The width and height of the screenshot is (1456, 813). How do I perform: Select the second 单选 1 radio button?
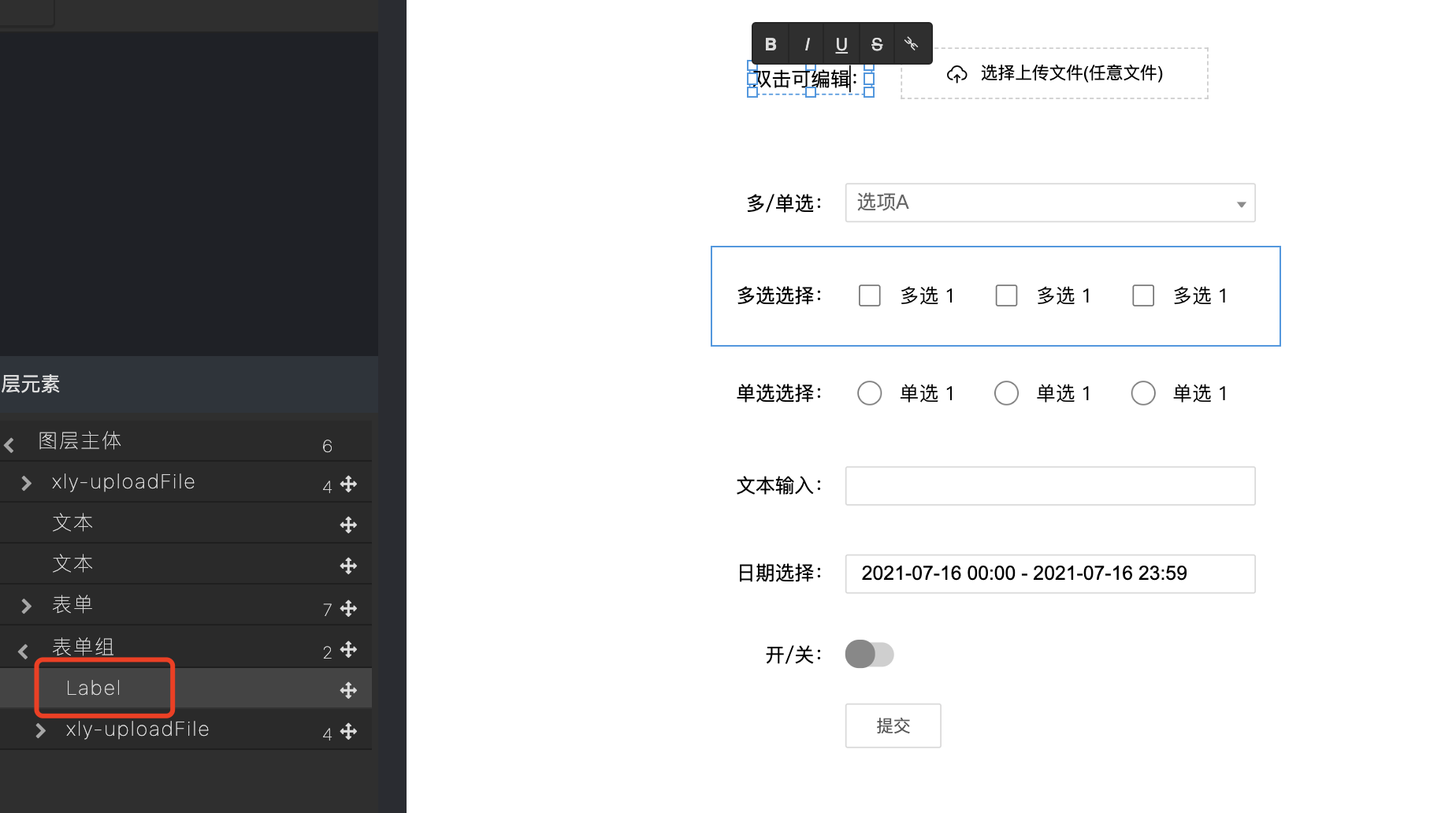pos(1006,393)
